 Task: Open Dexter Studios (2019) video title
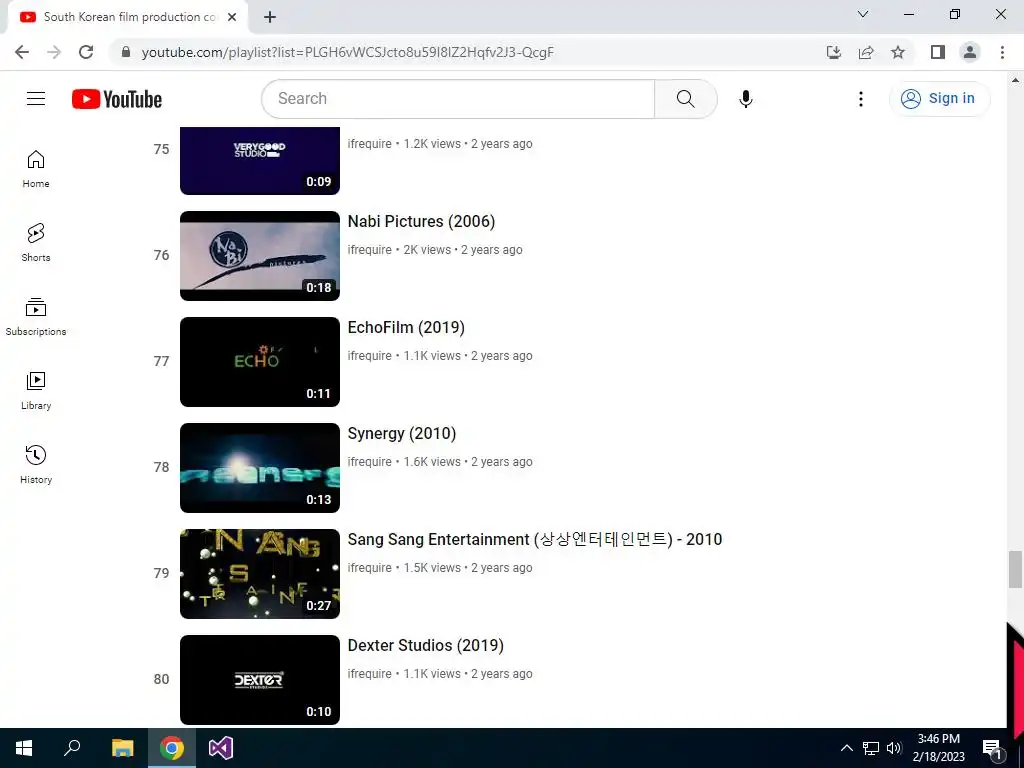(426, 645)
